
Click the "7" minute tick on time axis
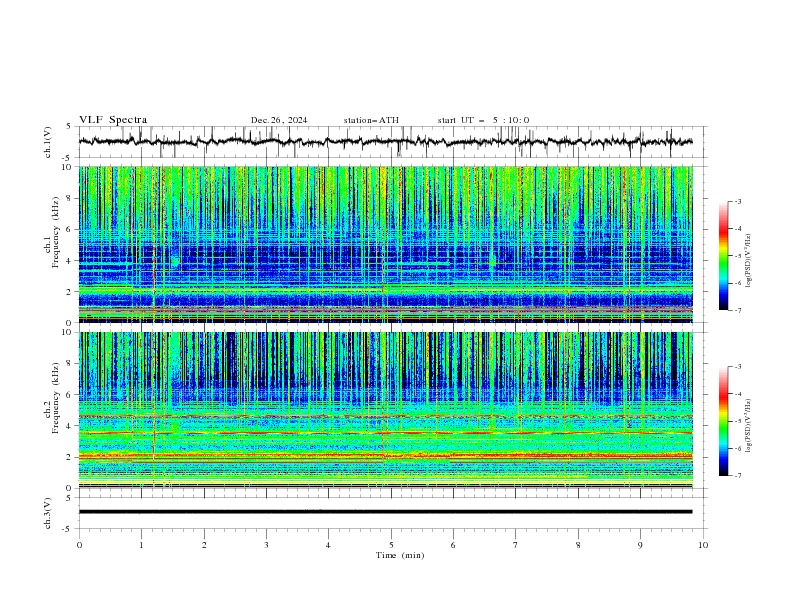coord(516,545)
